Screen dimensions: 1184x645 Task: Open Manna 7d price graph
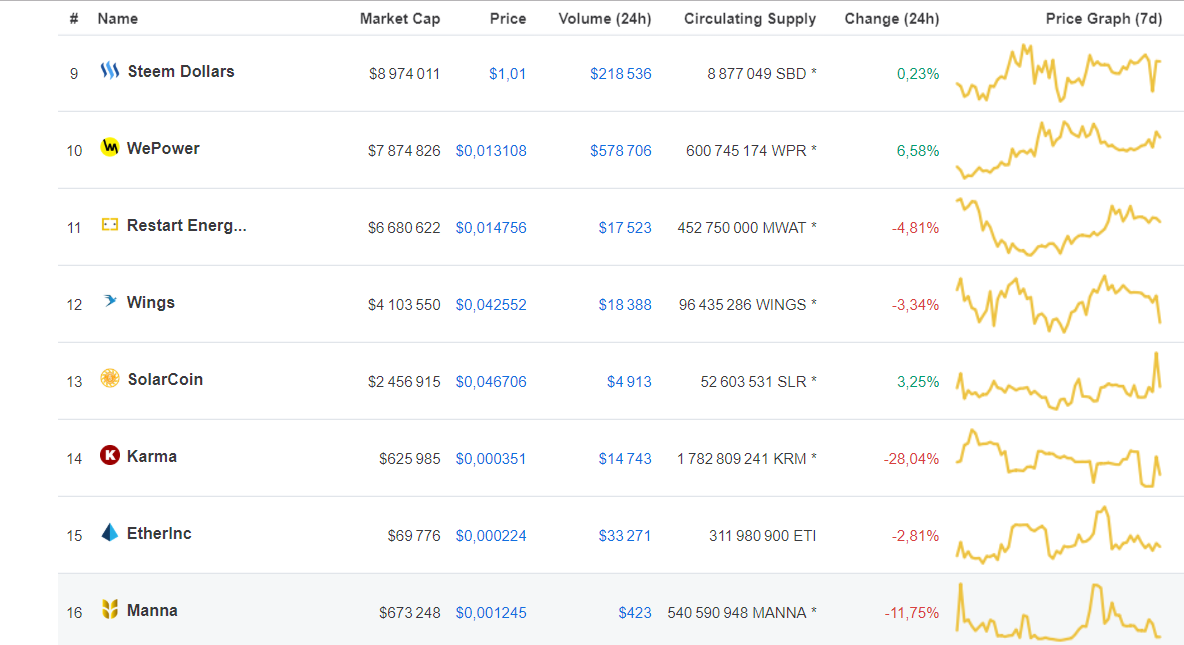click(x=1059, y=612)
